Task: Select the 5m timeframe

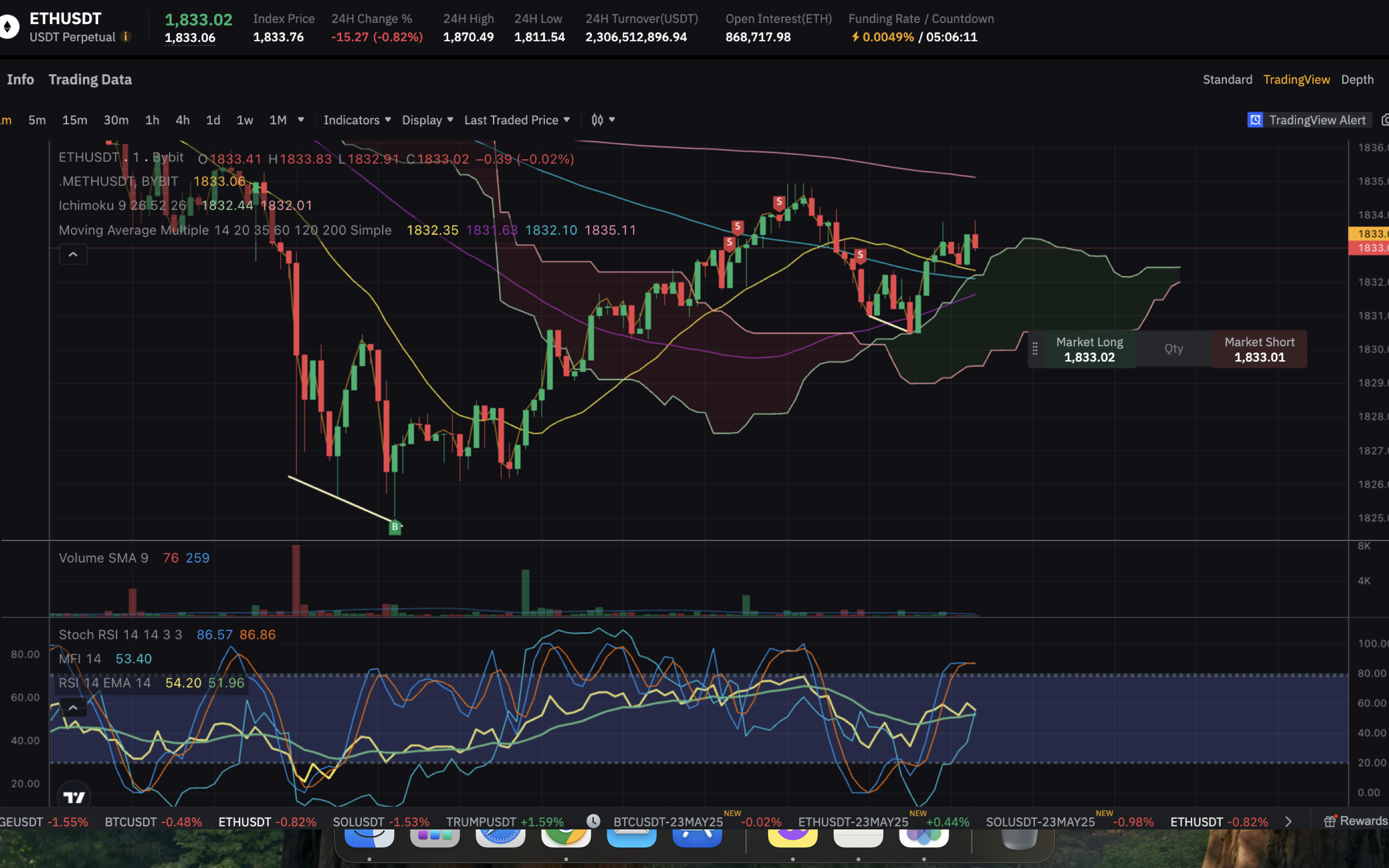Action: click(37, 120)
